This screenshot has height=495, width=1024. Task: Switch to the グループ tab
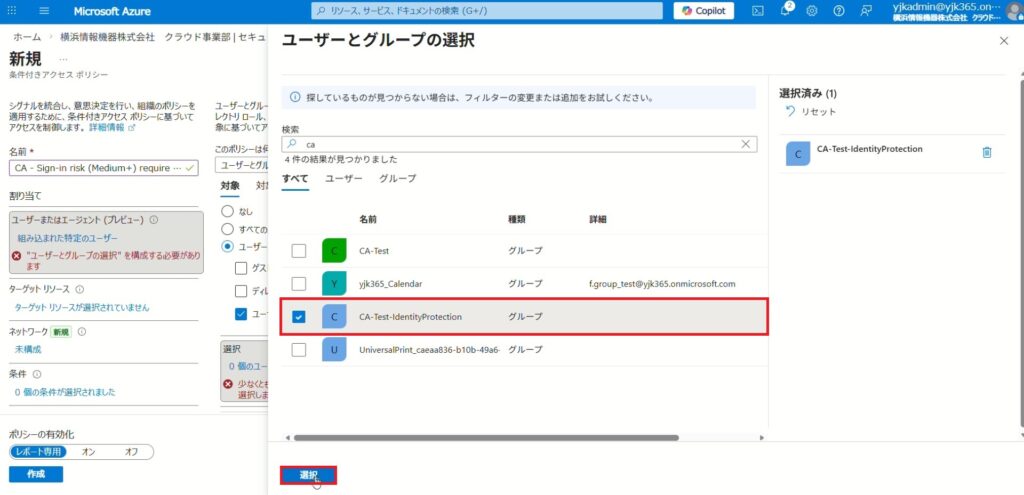tap(397, 178)
